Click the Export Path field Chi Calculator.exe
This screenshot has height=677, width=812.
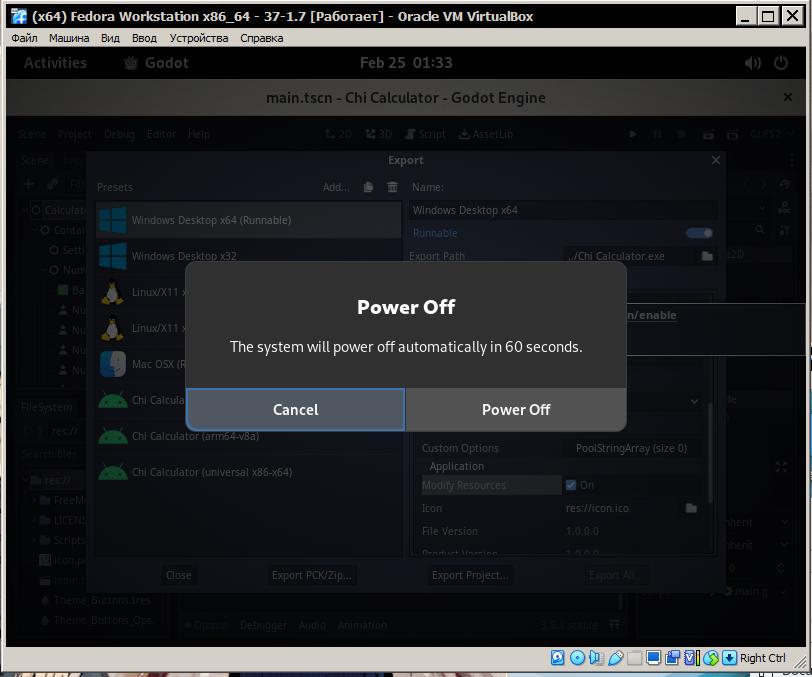(x=630, y=256)
